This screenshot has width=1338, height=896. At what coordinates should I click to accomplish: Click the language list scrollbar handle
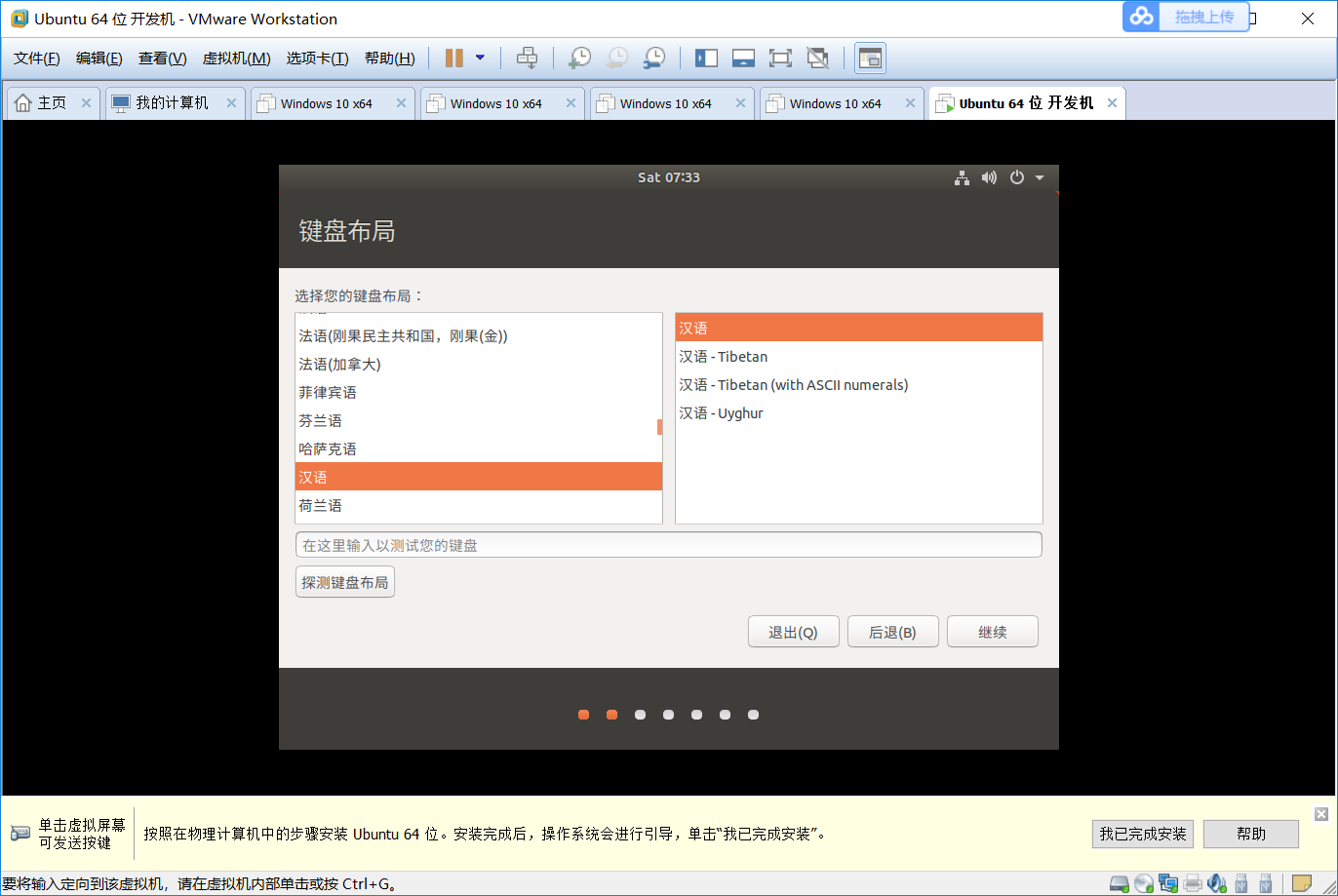[659, 427]
